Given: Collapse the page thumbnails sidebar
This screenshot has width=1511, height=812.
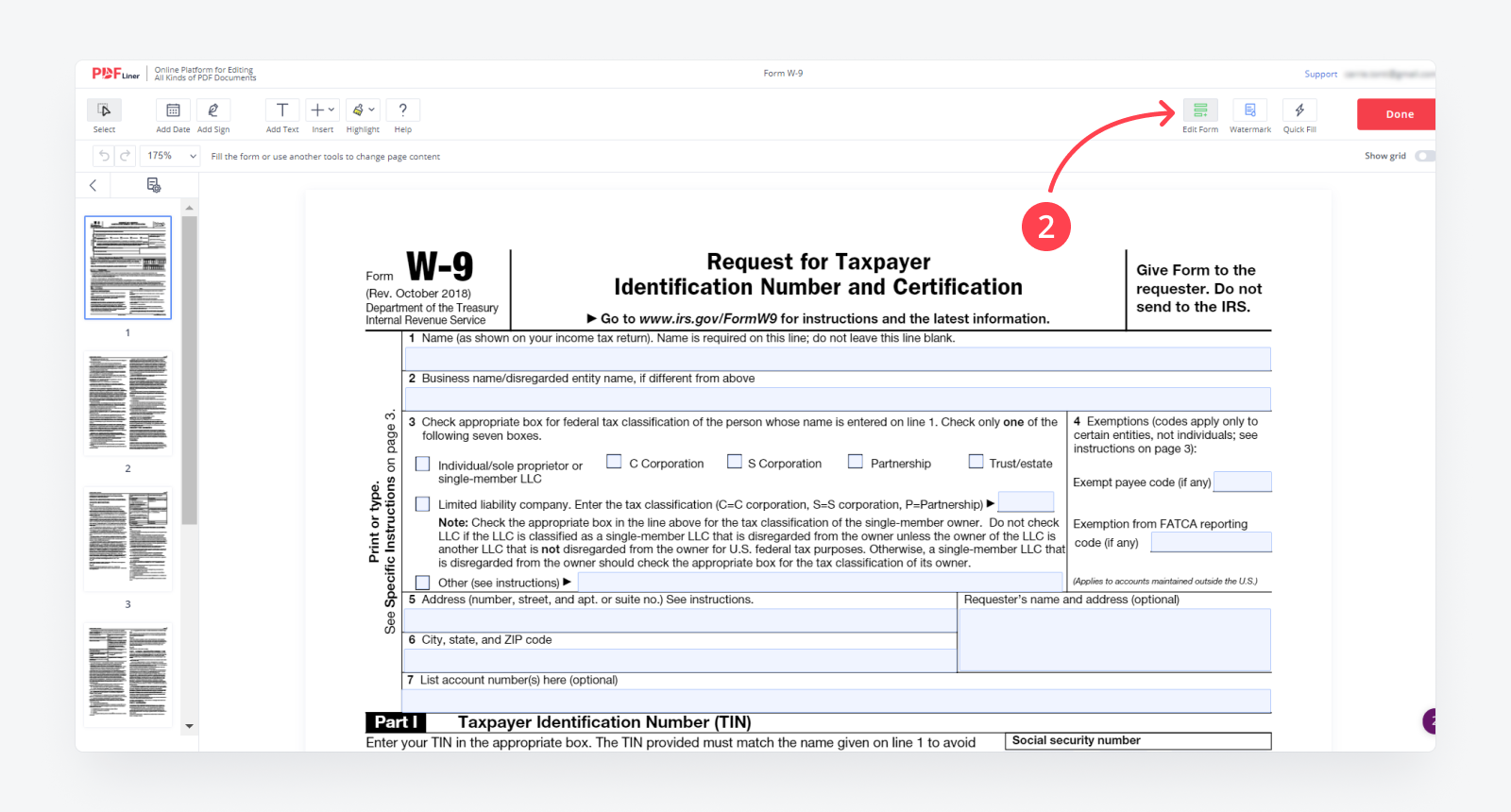Looking at the screenshot, I should [93, 185].
